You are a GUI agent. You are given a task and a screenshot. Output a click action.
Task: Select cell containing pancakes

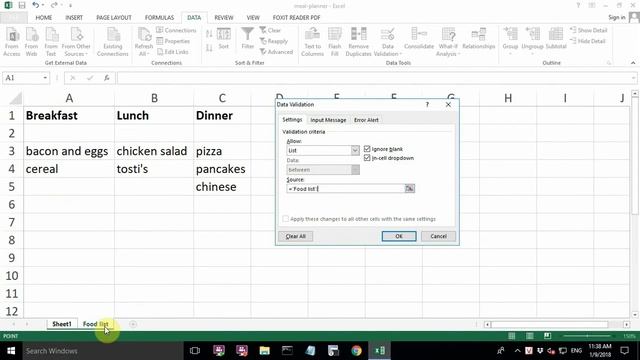point(222,169)
